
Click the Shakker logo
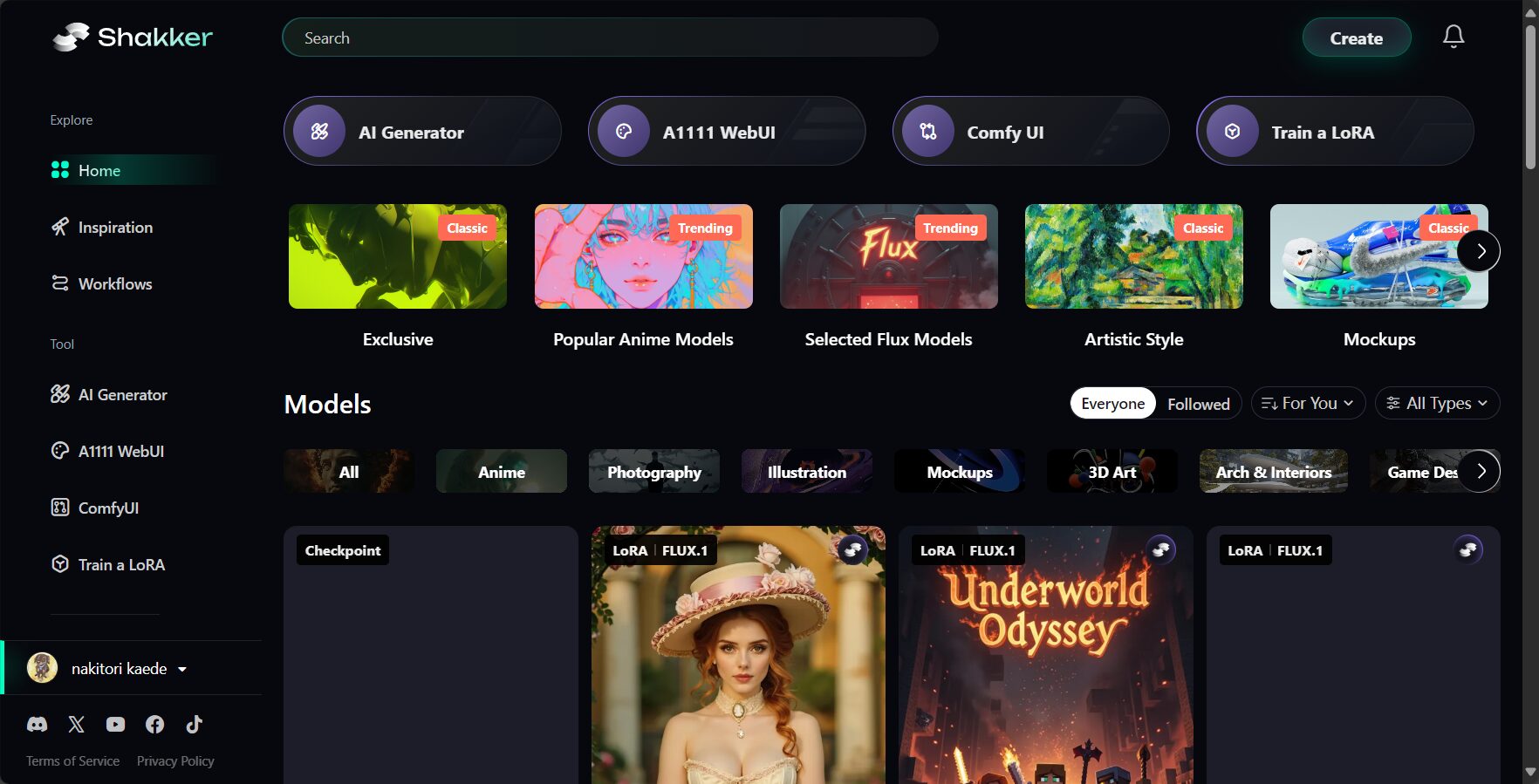132,37
